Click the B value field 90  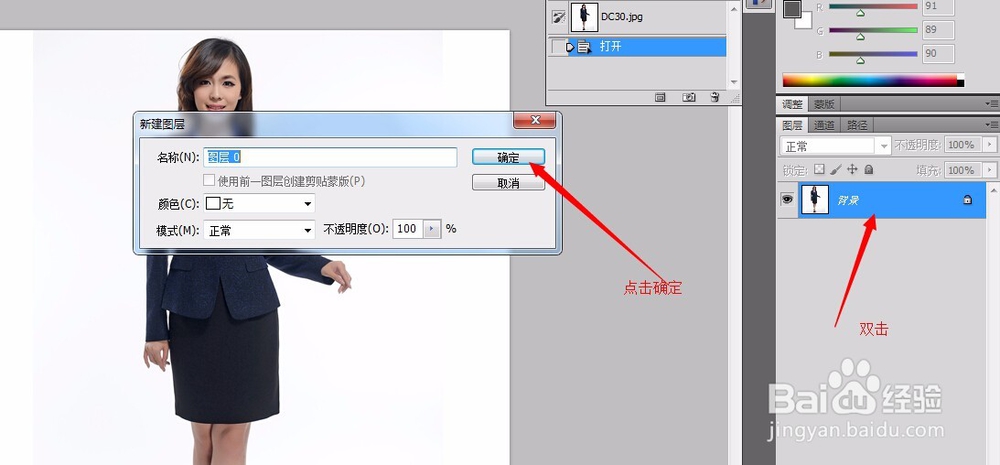point(938,54)
